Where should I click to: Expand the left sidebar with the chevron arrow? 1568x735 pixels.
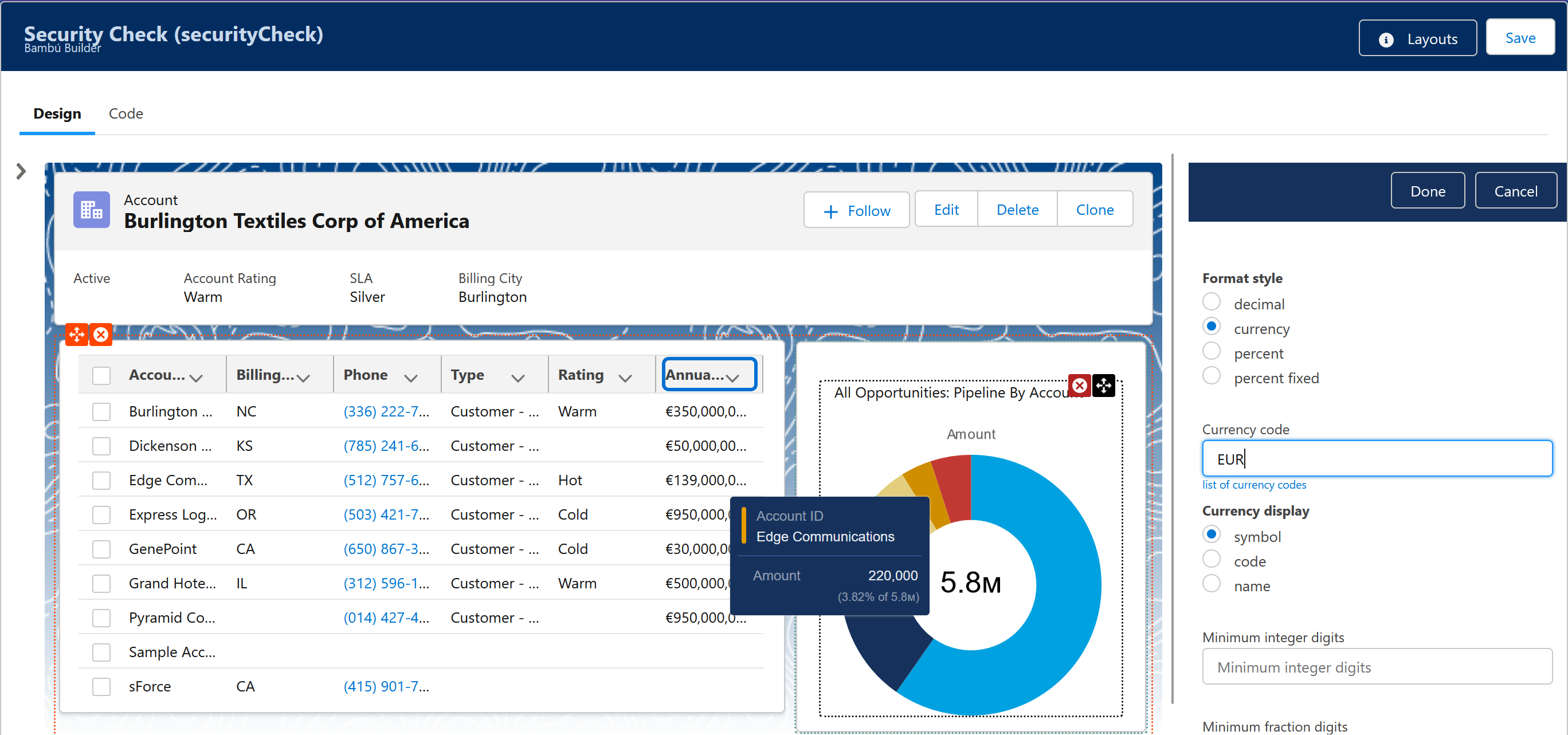click(21, 172)
